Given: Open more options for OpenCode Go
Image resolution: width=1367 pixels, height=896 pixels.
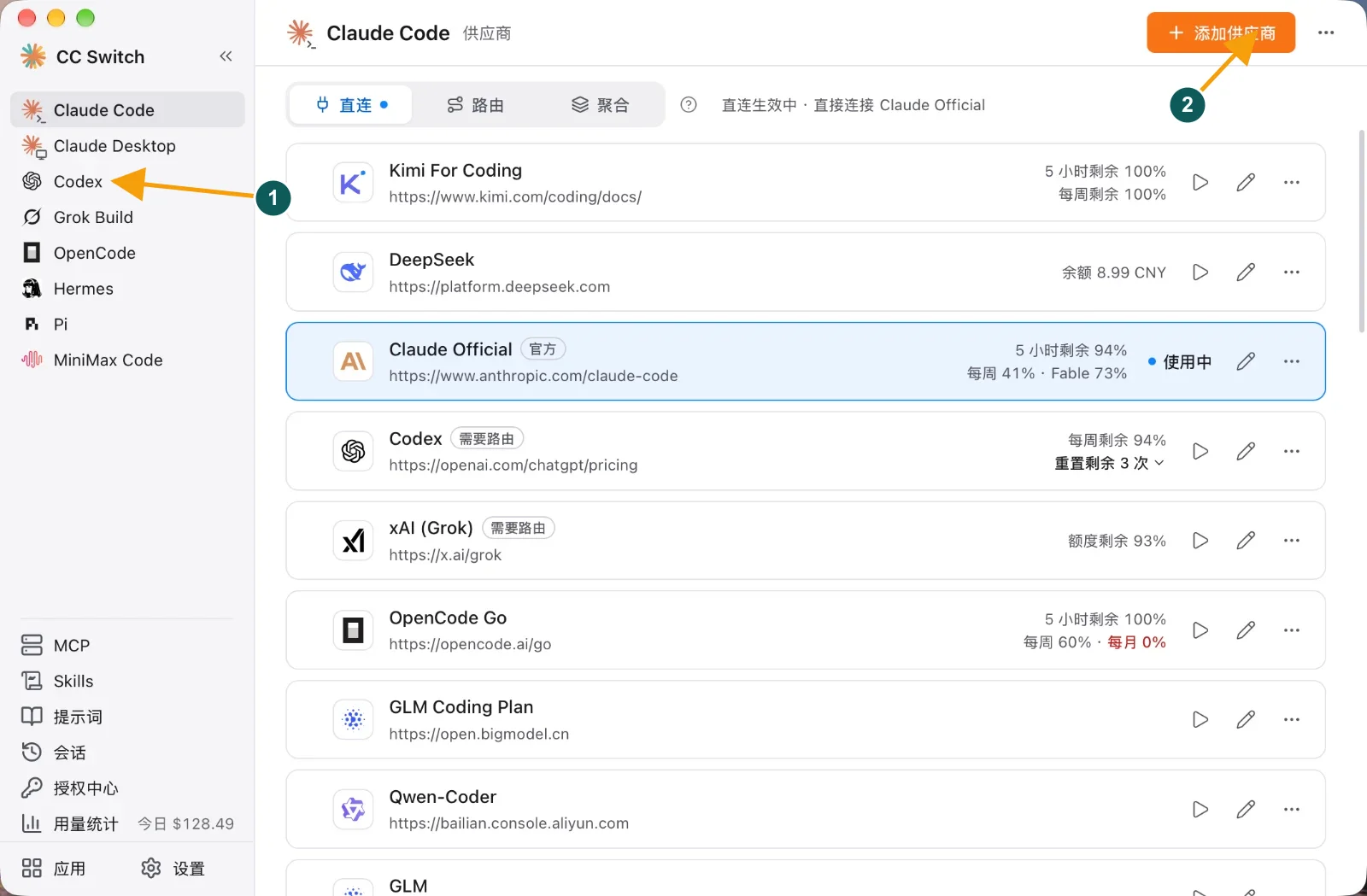Looking at the screenshot, I should pos(1292,630).
